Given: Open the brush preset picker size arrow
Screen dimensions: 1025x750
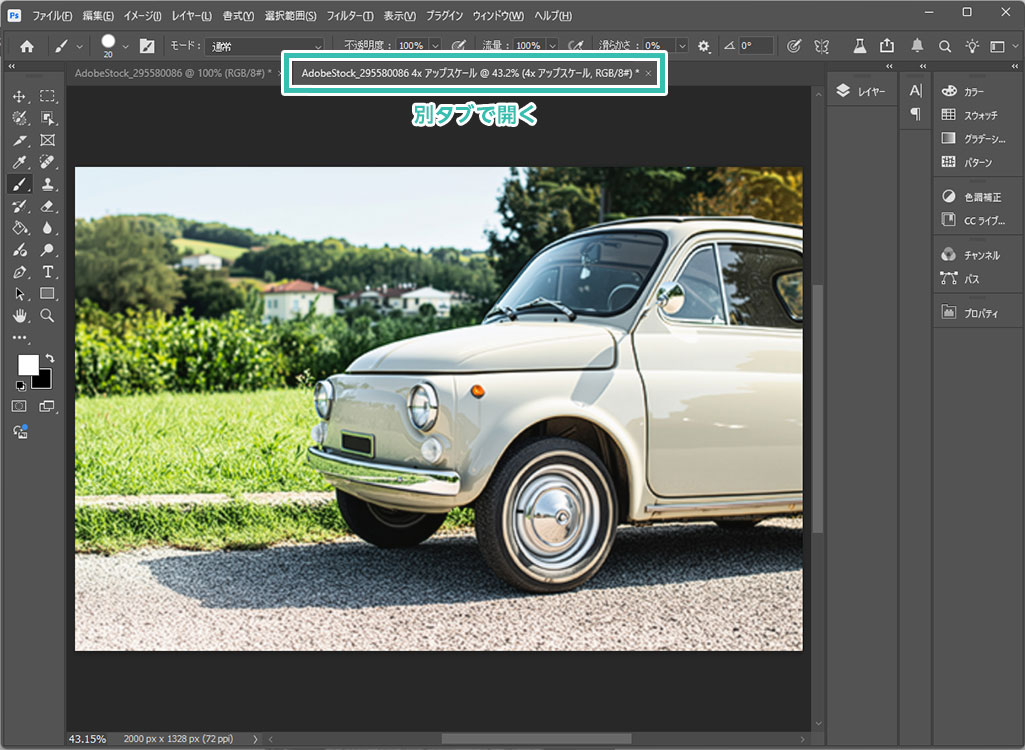Looking at the screenshot, I should [x=126, y=46].
